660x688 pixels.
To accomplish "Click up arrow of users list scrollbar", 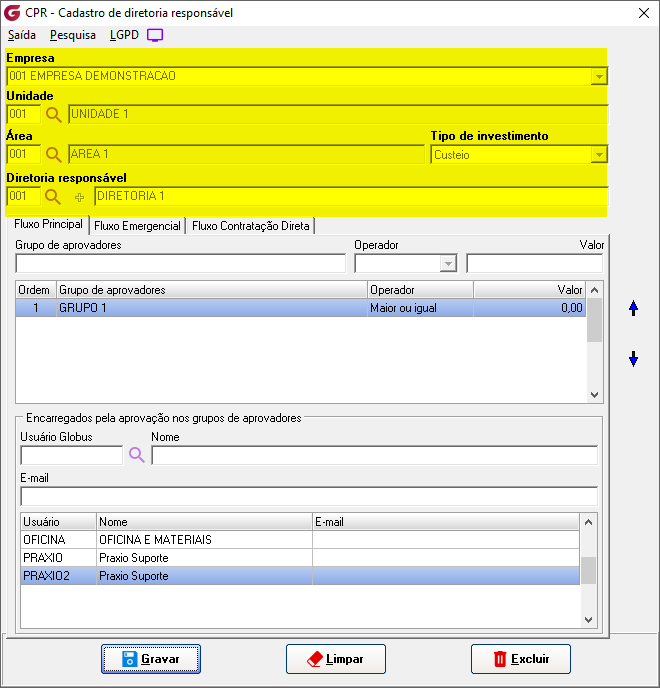I will tap(588, 522).
